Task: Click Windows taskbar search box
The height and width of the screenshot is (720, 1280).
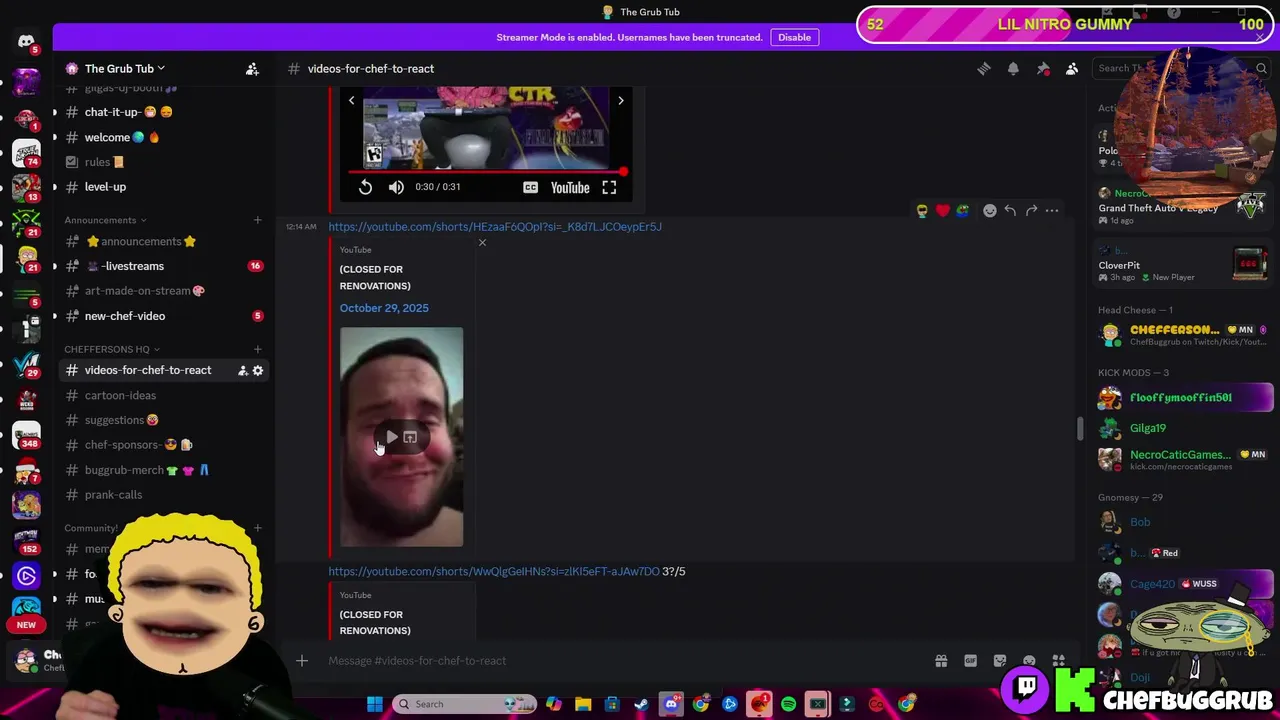Action: [465, 704]
